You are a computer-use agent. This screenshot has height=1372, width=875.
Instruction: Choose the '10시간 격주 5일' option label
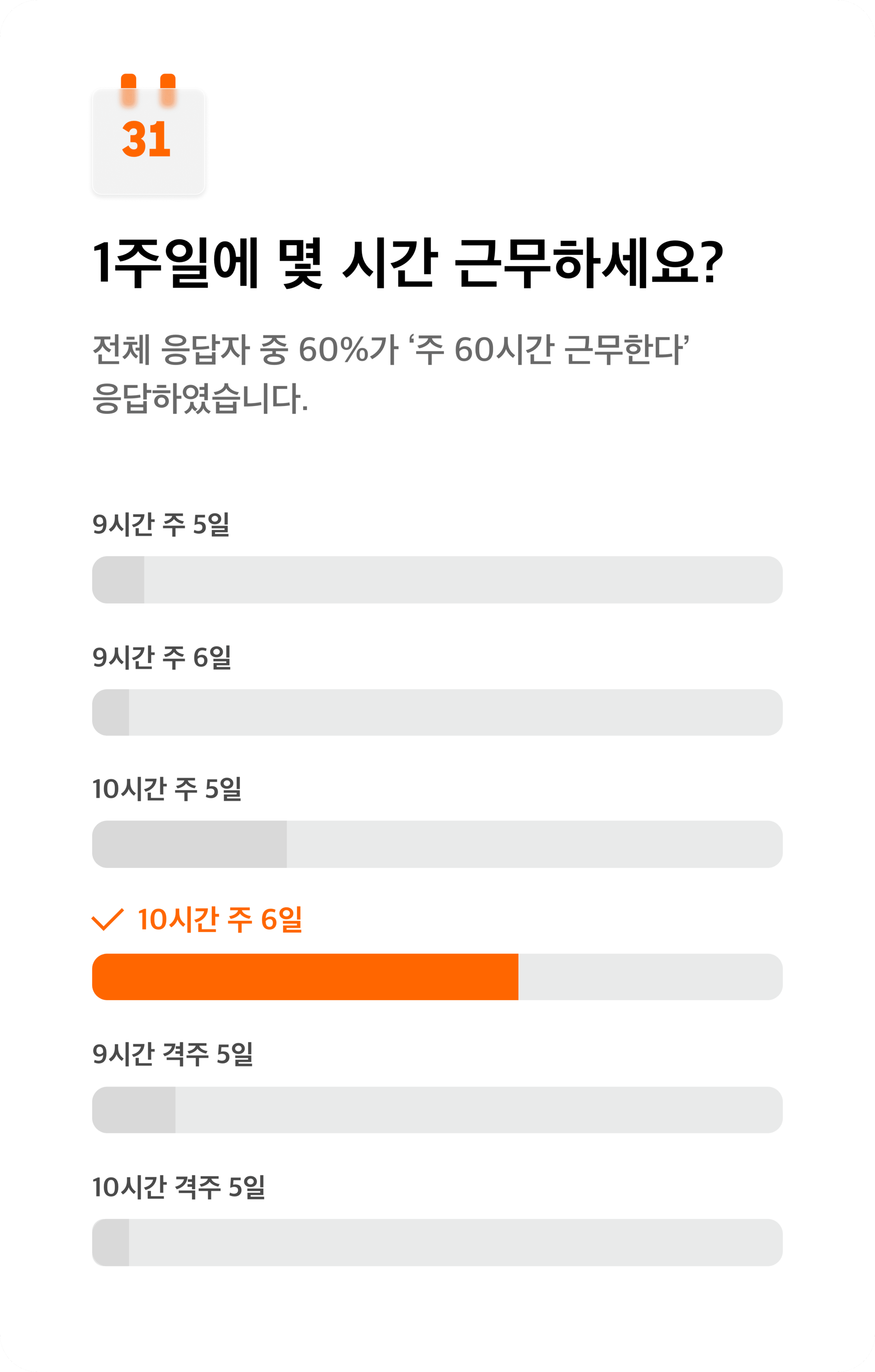pos(179,1186)
